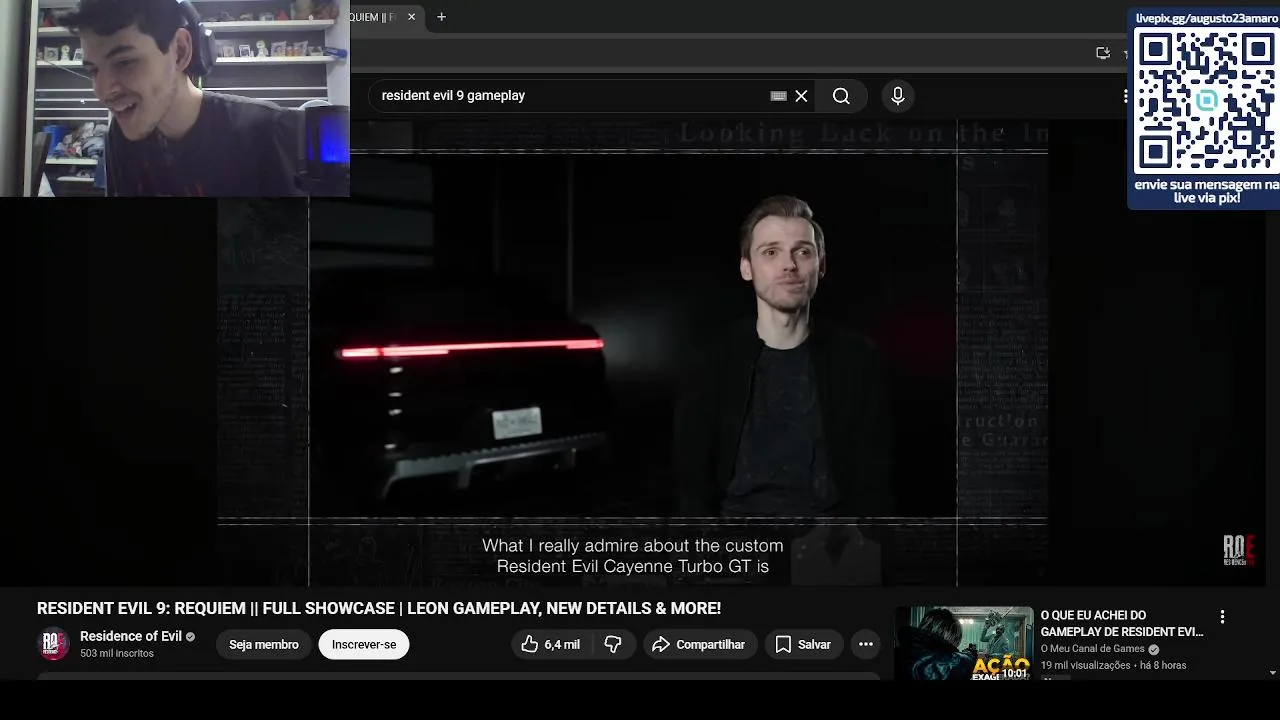
Task: Open the recommended video thumbnail with 10:01 duration
Action: pos(964,643)
